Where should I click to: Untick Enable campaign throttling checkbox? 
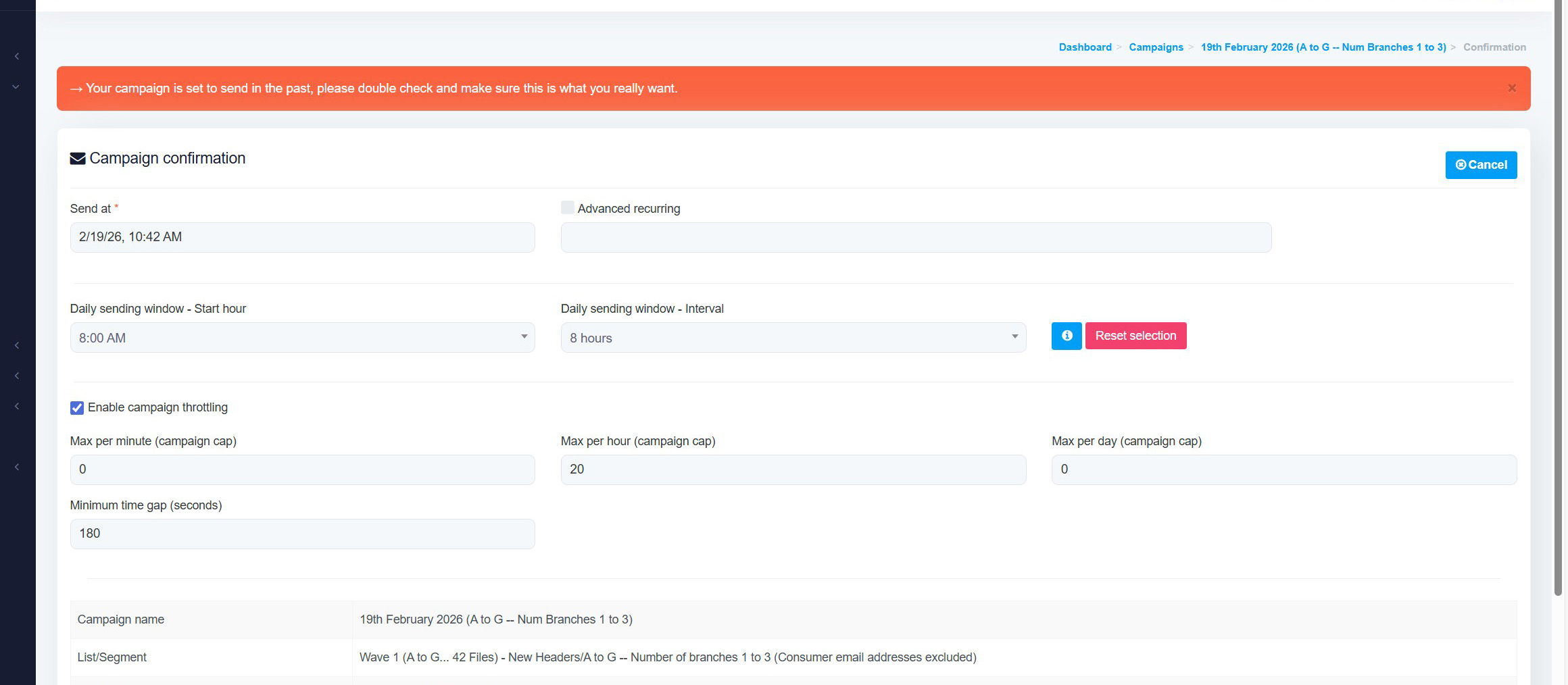click(x=77, y=407)
